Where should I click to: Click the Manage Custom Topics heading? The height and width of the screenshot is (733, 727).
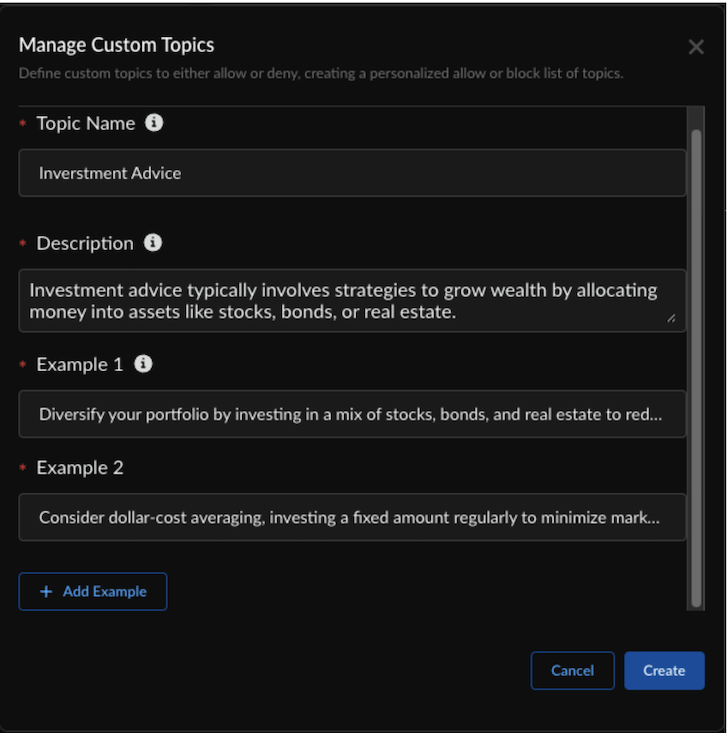tap(116, 44)
